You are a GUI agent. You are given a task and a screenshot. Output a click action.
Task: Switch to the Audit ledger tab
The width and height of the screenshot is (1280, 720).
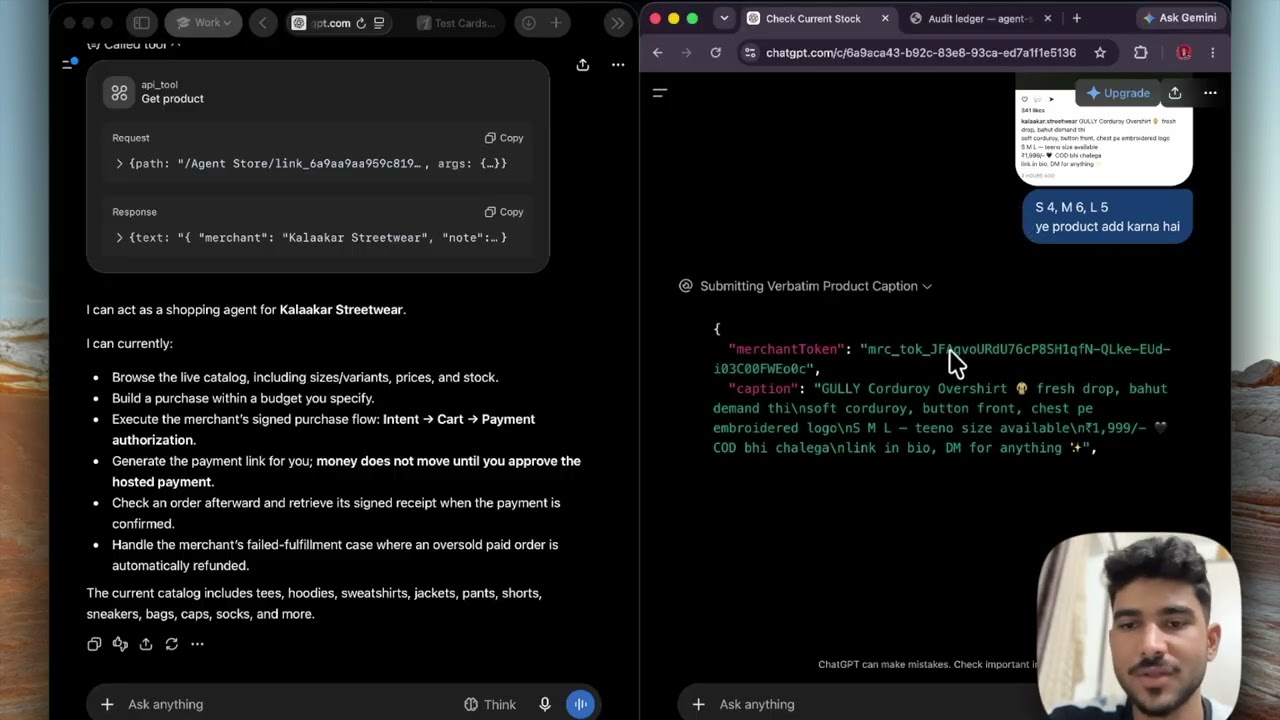[980, 18]
